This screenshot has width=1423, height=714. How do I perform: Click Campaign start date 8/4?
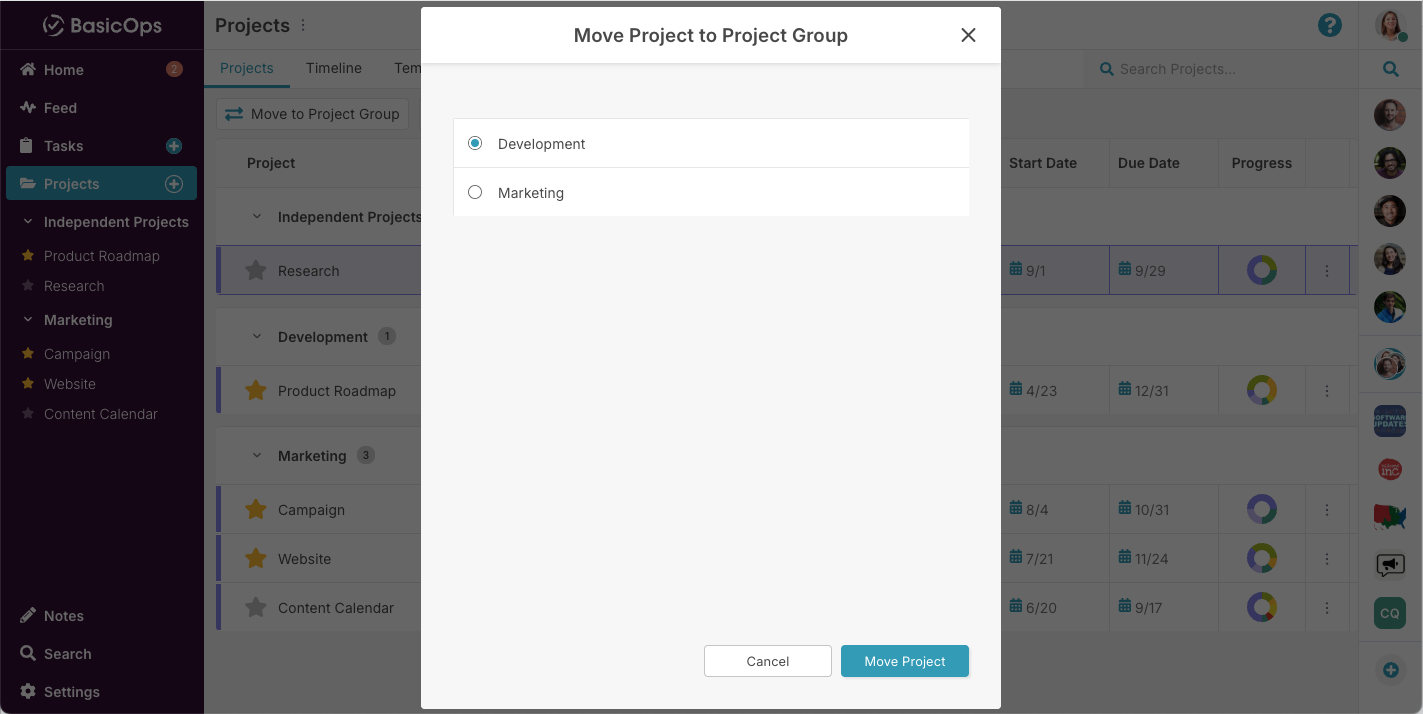pos(1029,509)
